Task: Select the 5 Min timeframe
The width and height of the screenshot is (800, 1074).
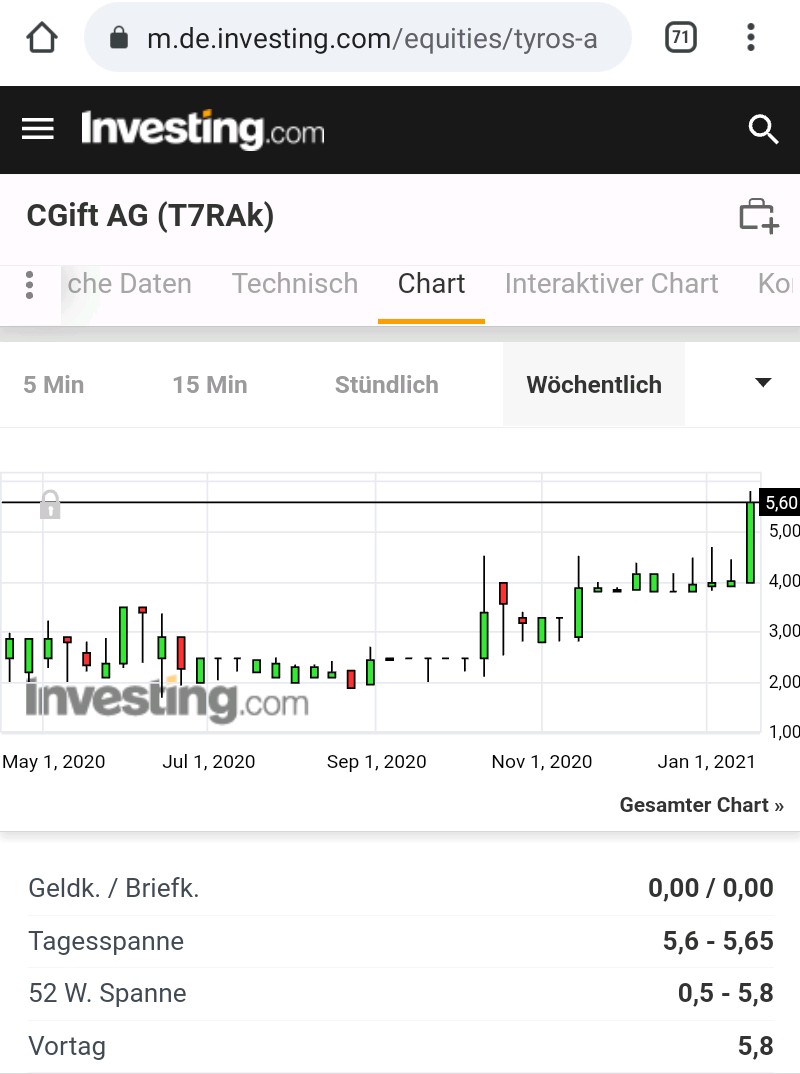Action: point(53,385)
